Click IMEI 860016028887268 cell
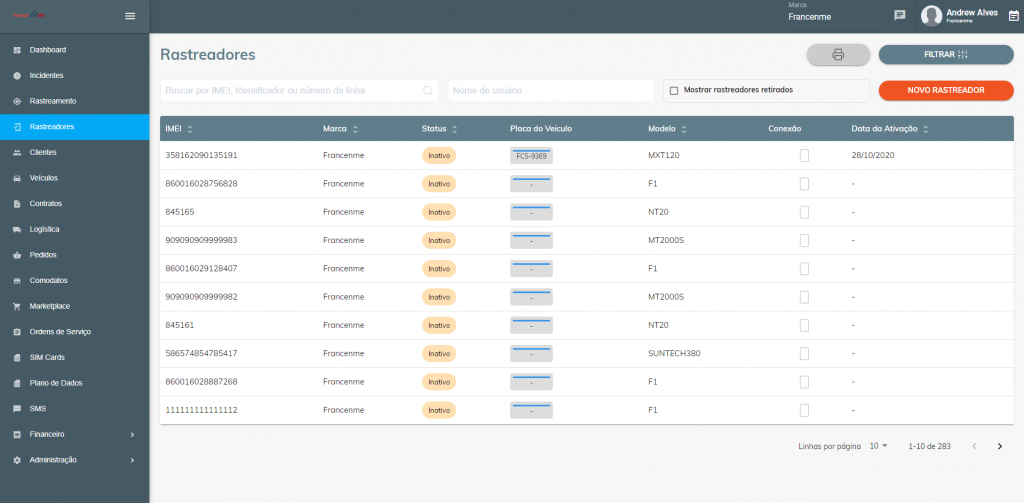This screenshot has height=503, width=1024. [x=201, y=381]
